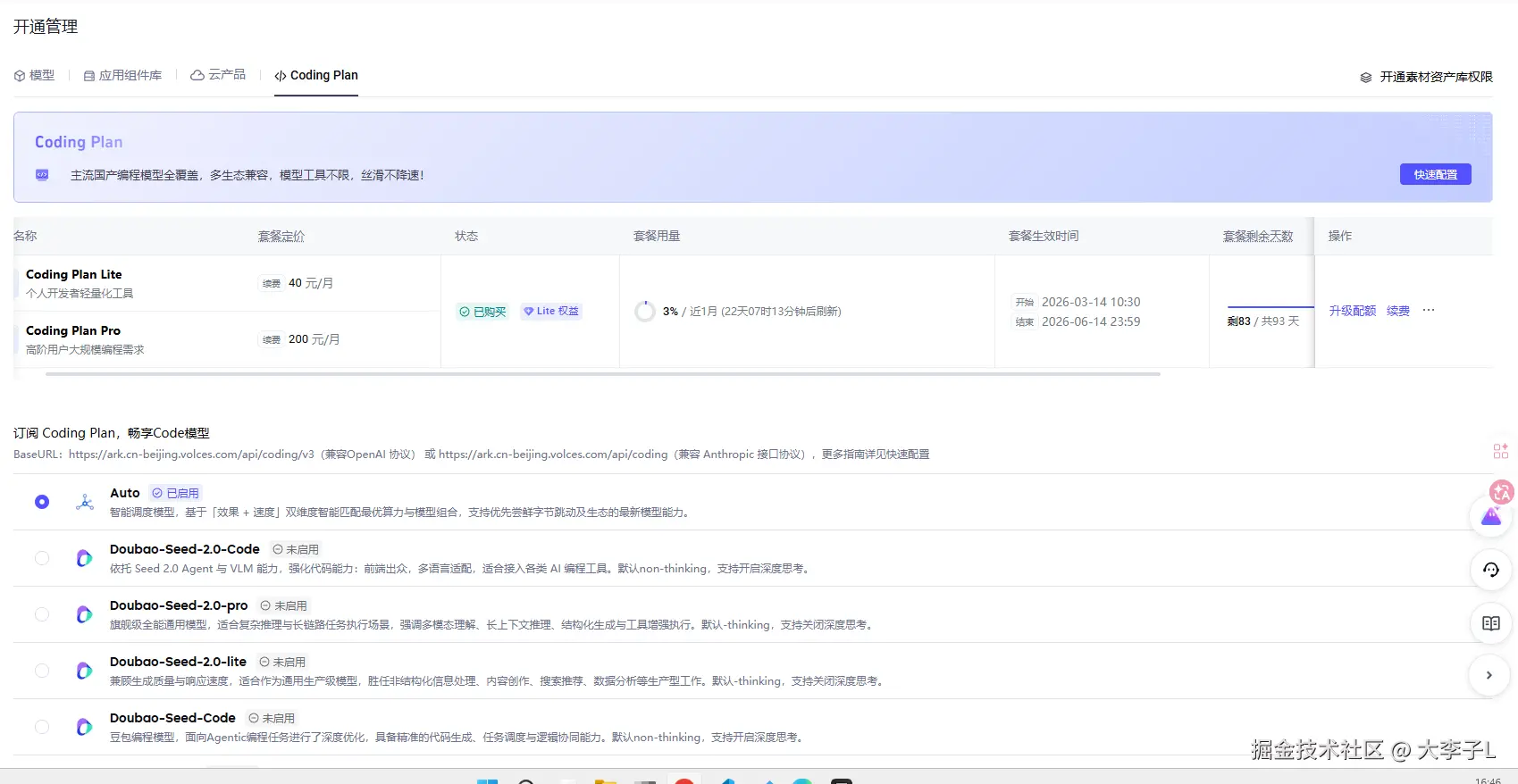Select Doubao-Seed-2.0-Code radio button
Image resolution: width=1518 pixels, height=784 pixels.
coord(42,558)
